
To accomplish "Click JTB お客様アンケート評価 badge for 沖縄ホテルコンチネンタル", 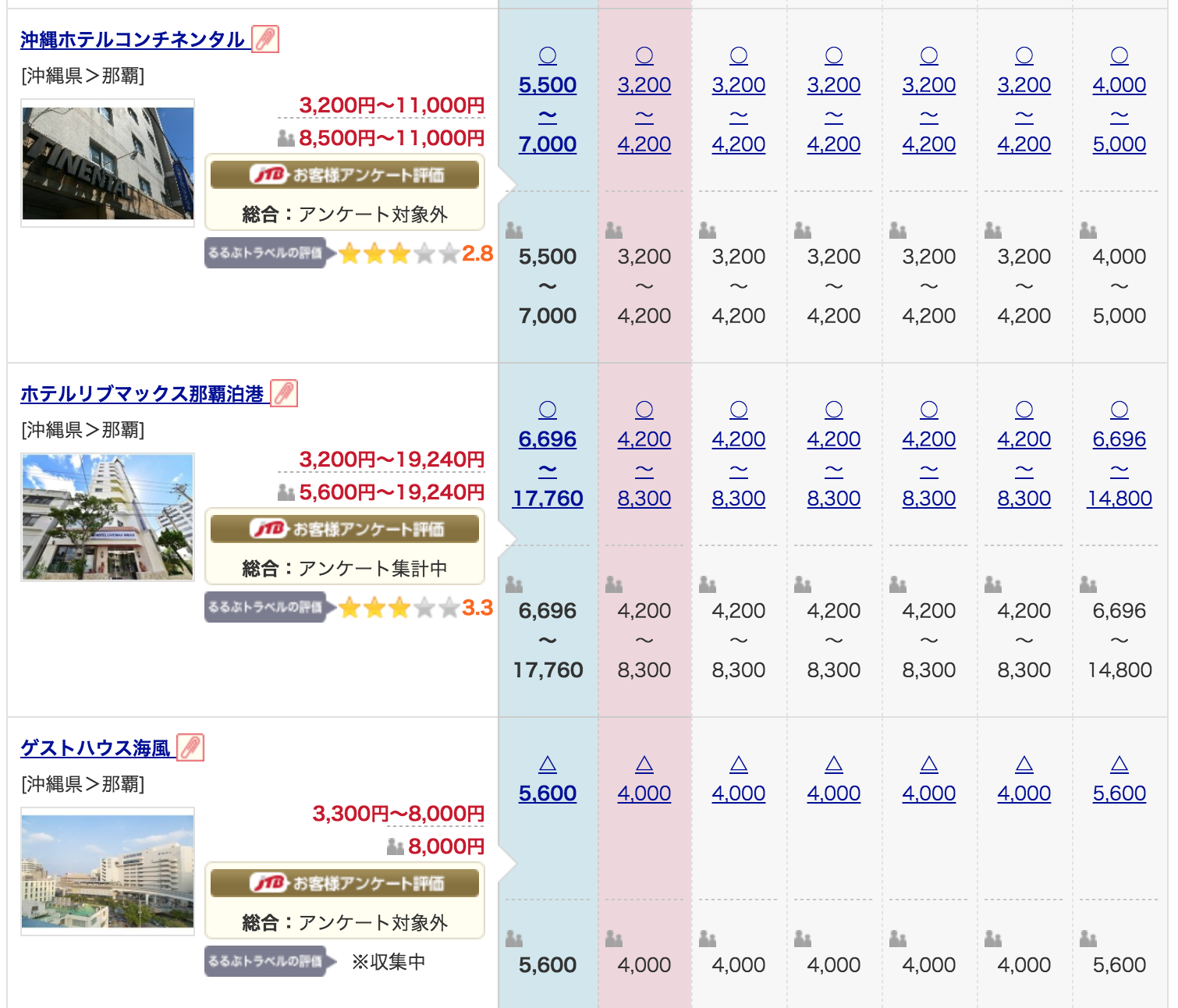I will (x=345, y=175).
